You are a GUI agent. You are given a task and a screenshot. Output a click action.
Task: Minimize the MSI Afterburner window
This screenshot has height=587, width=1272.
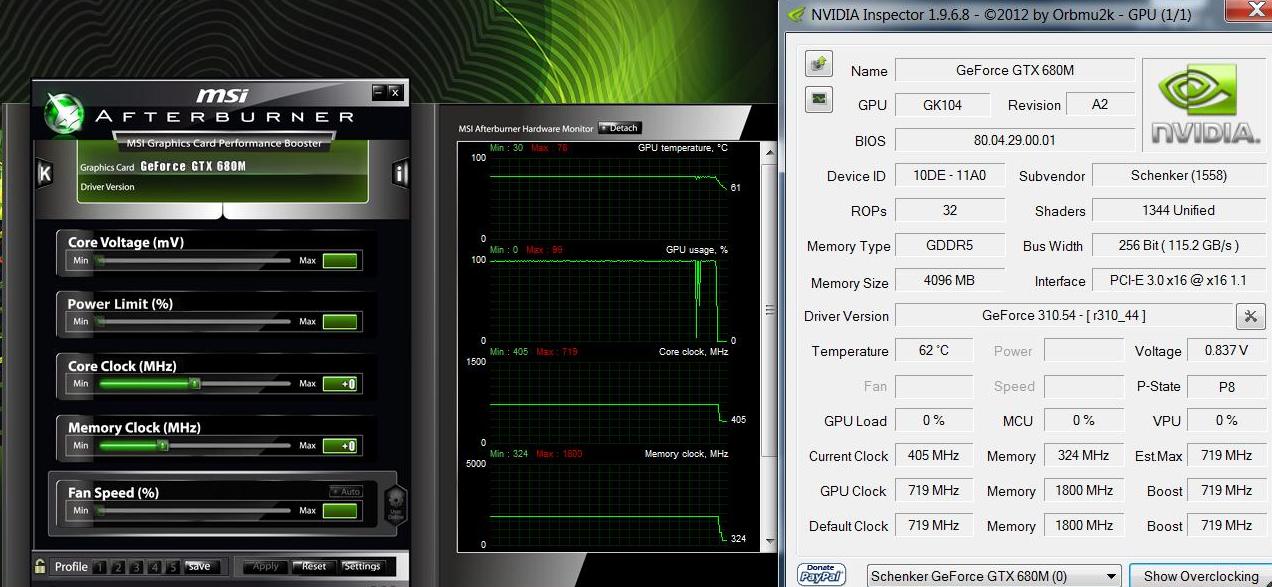click(378, 92)
